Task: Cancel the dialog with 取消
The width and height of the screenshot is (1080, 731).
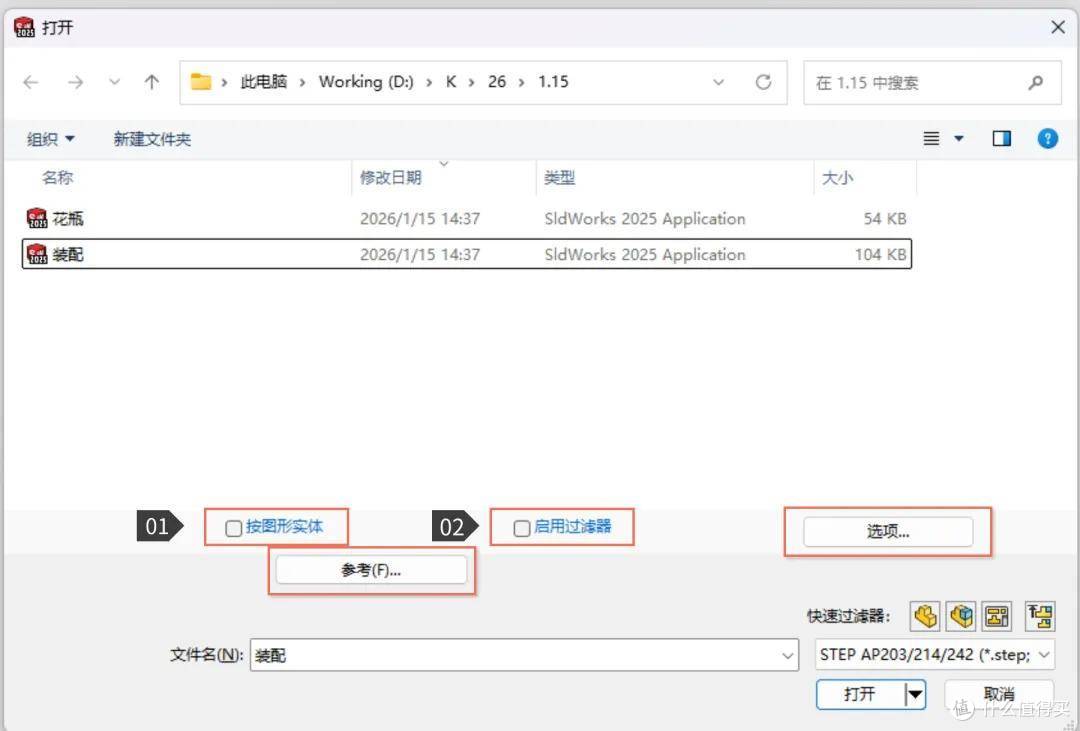Action: tap(999, 694)
